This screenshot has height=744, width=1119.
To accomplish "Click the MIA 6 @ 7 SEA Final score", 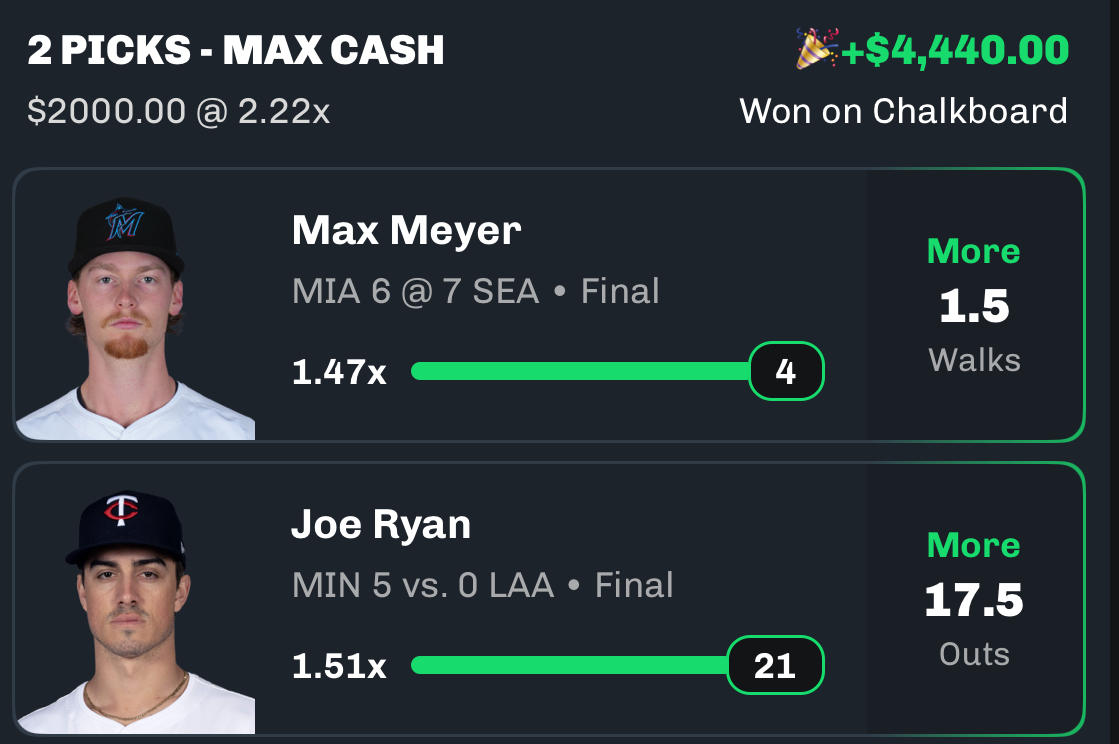I will 476,291.
